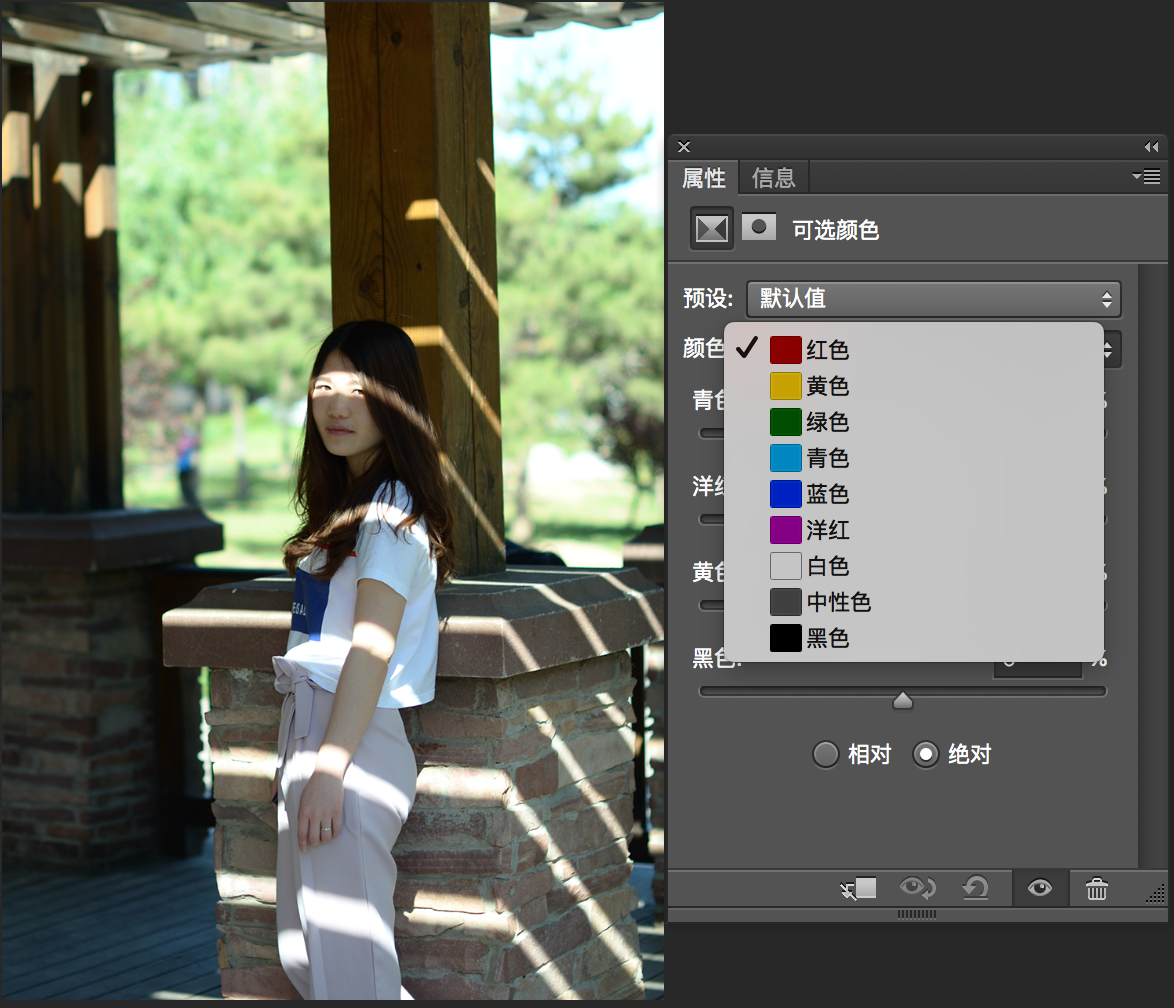The width and height of the screenshot is (1174, 1008).
Task: Click the 黑色 slider handle
Action: 903,700
